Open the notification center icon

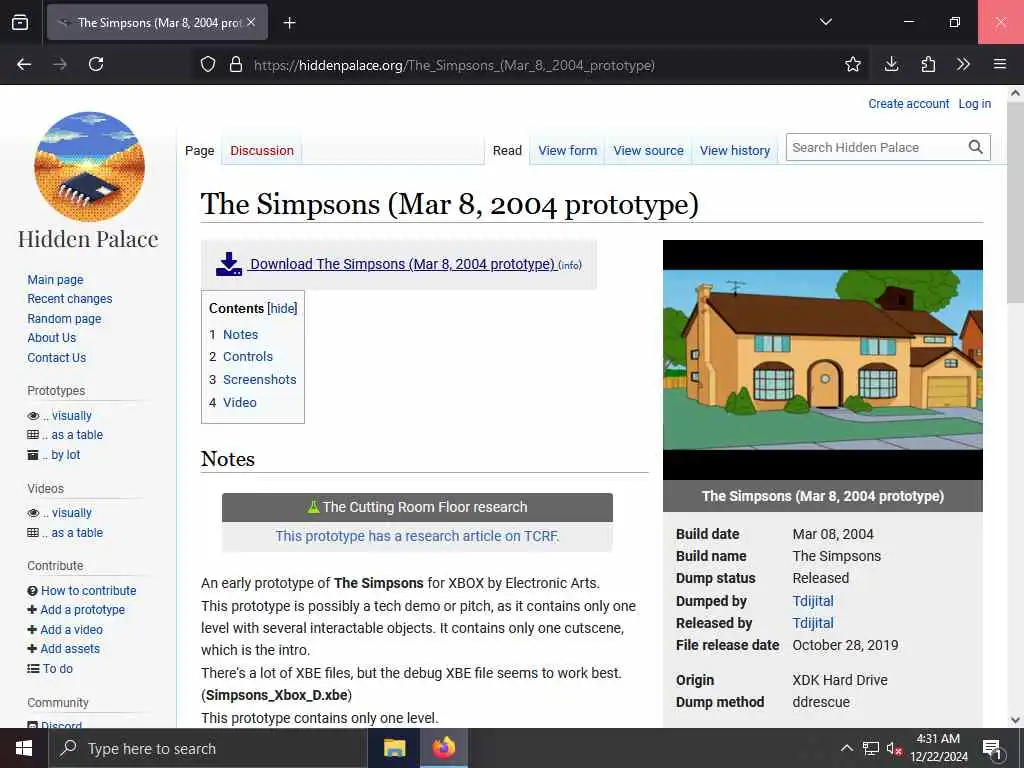(992, 749)
